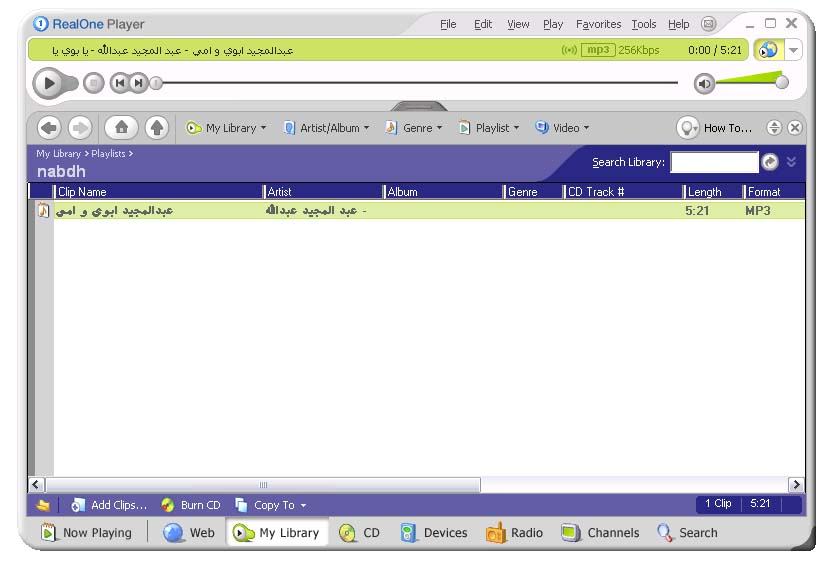Screen dimensions: 832x569
Task: Switch to the Devices tab
Action: (x=434, y=533)
